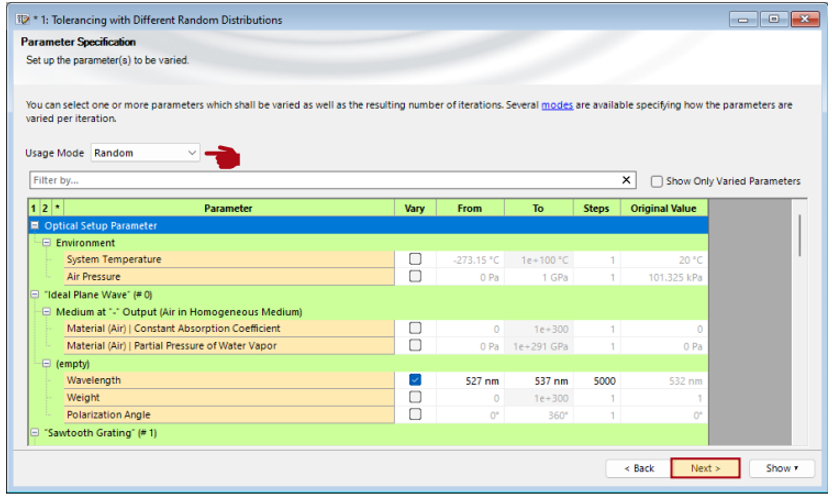Collapse Medium at "-" Output node

(x=47, y=311)
